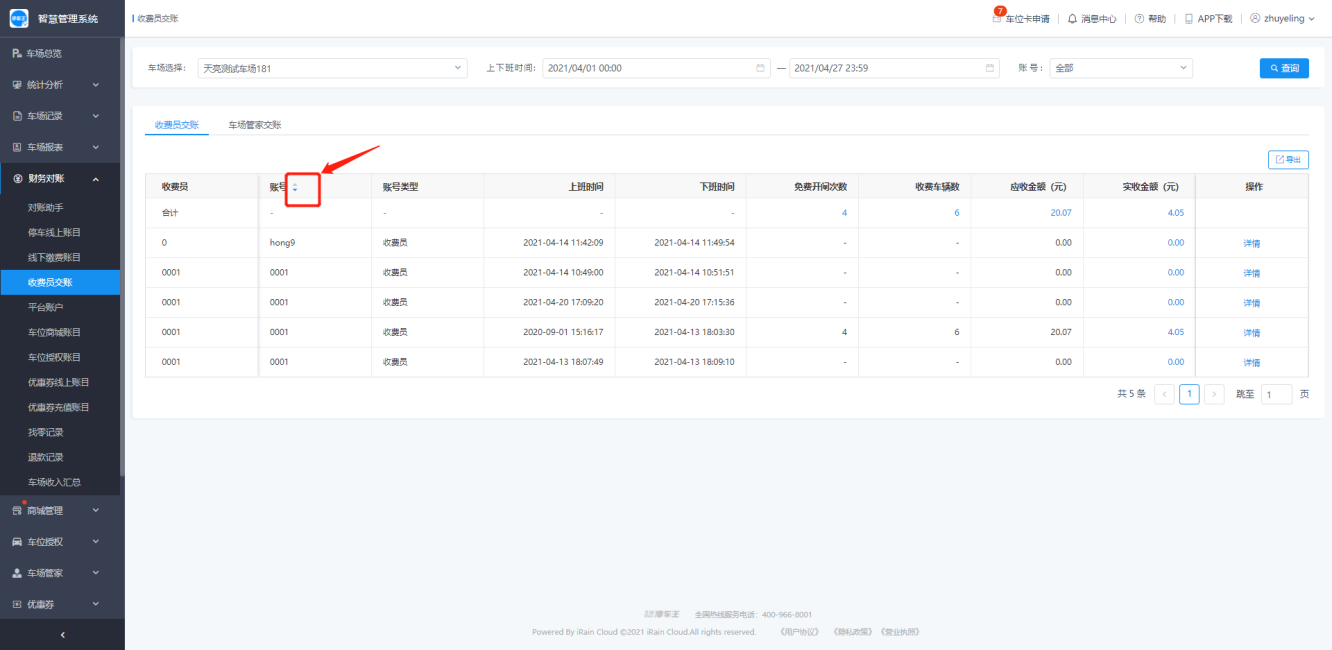Click the 合计 应收金额 value 20.07
Image resolution: width=1332 pixels, height=650 pixels.
click(x=1061, y=213)
